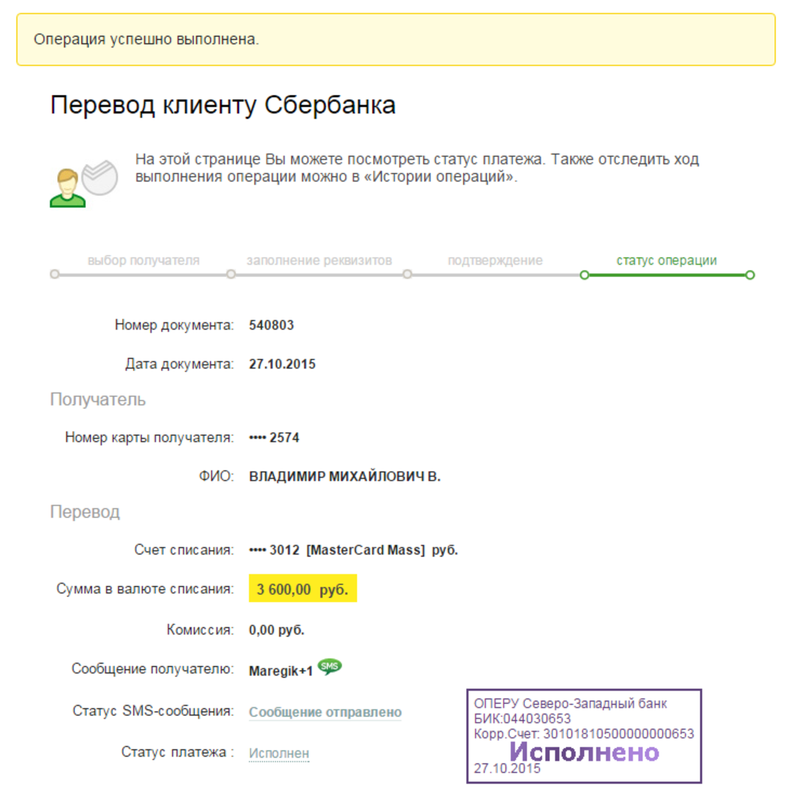The height and width of the screenshot is (800, 804).
Task: Select the green "статус операции" step
Action: click(666, 260)
